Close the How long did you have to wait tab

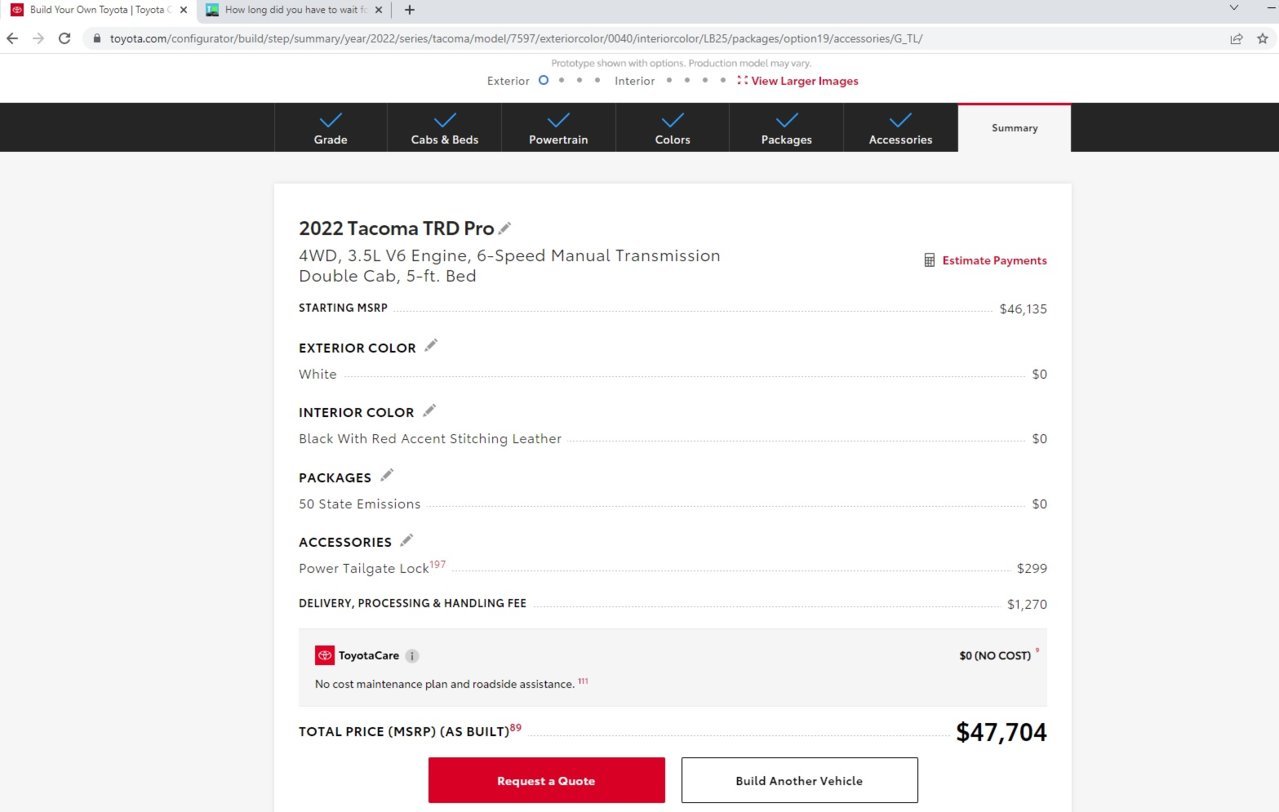coord(378,10)
